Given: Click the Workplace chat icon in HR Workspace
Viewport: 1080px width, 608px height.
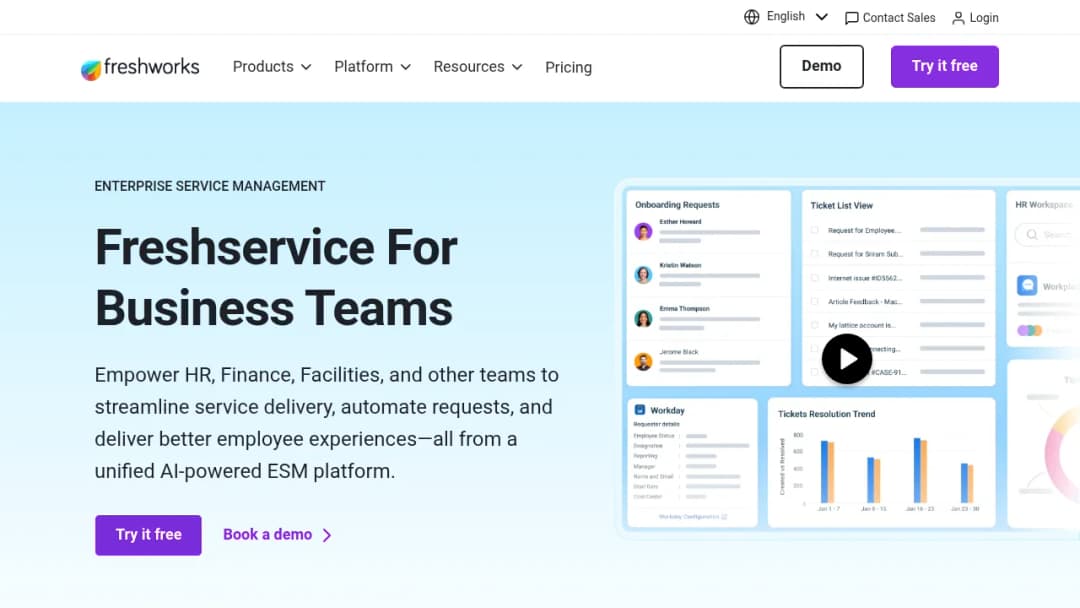Looking at the screenshot, I should pos(1027,285).
